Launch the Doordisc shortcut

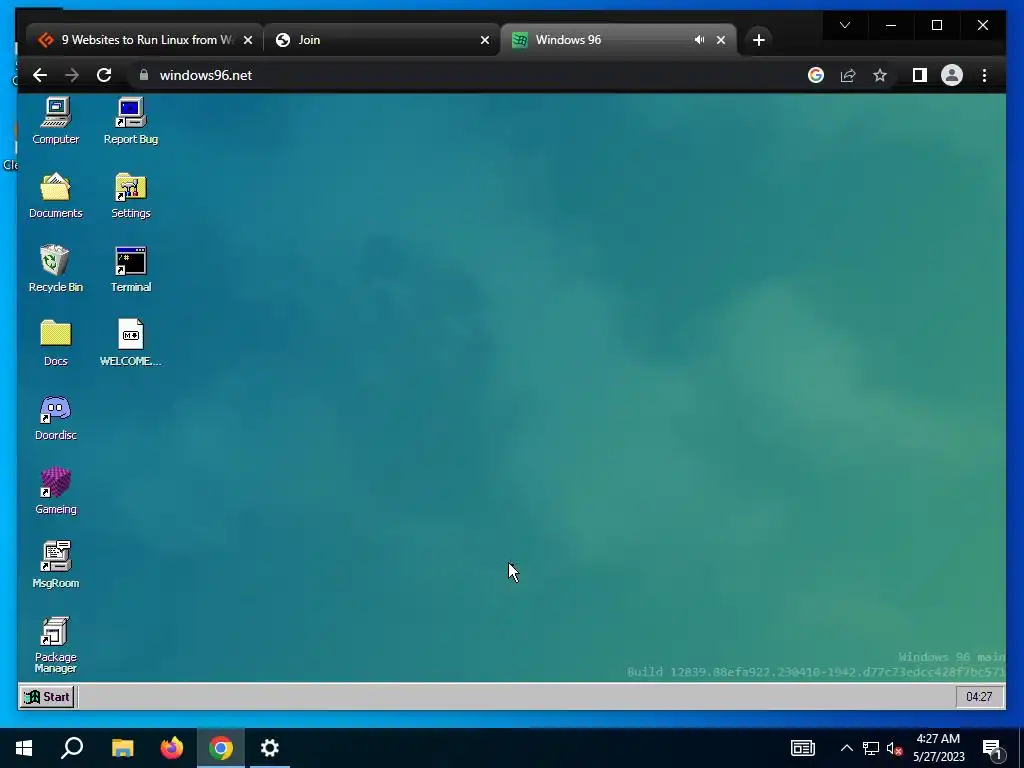click(x=56, y=417)
